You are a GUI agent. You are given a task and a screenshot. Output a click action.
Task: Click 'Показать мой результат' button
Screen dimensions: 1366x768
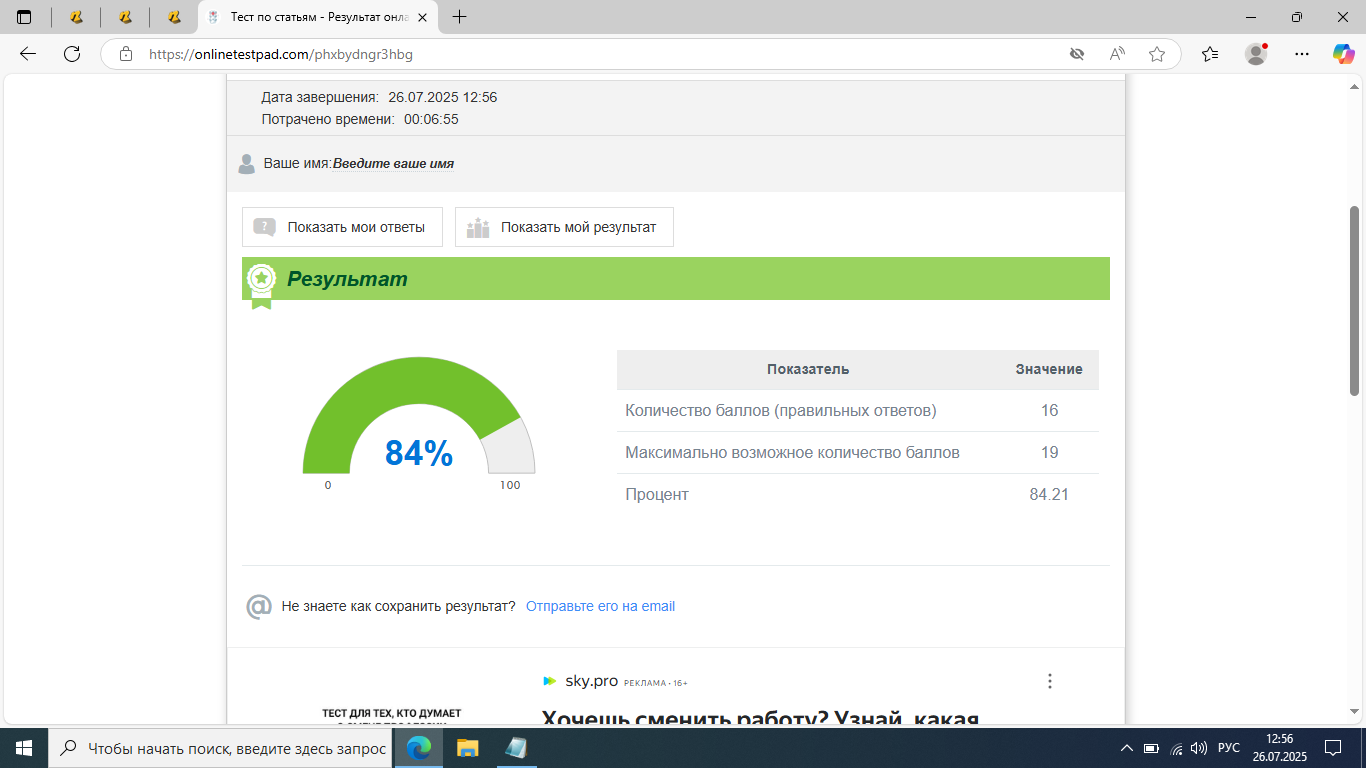click(x=564, y=227)
